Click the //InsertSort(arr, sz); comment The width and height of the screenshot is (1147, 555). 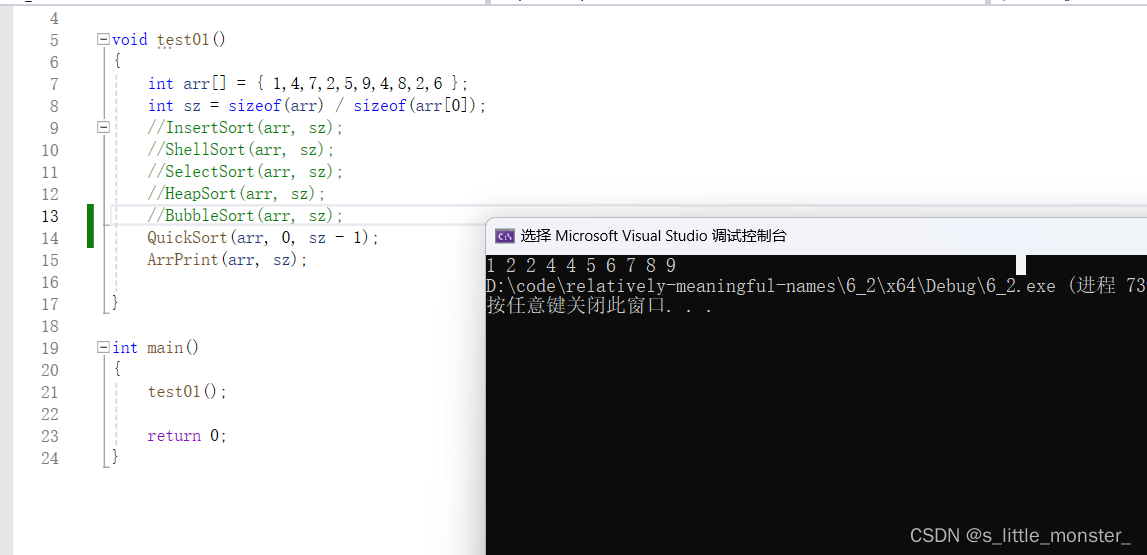point(245,127)
